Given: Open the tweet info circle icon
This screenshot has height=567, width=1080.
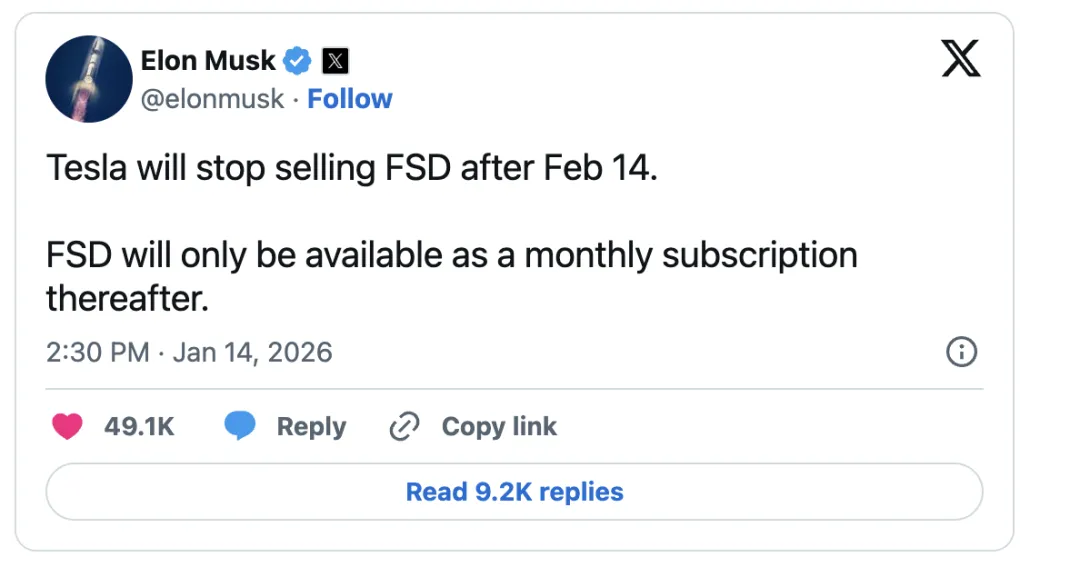Looking at the screenshot, I should tap(961, 352).
